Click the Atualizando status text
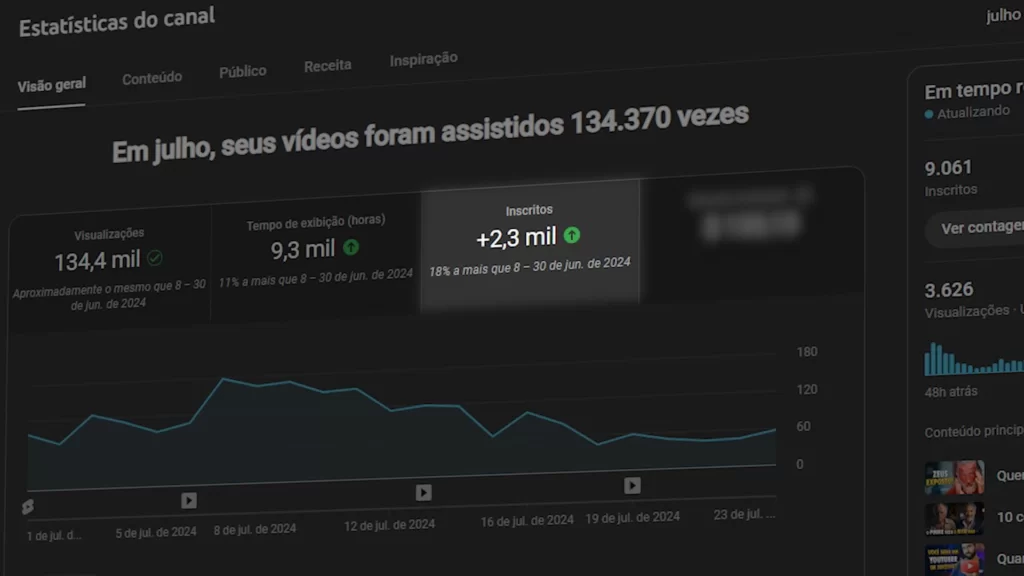This screenshot has width=1024, height=576. point(973,113)
